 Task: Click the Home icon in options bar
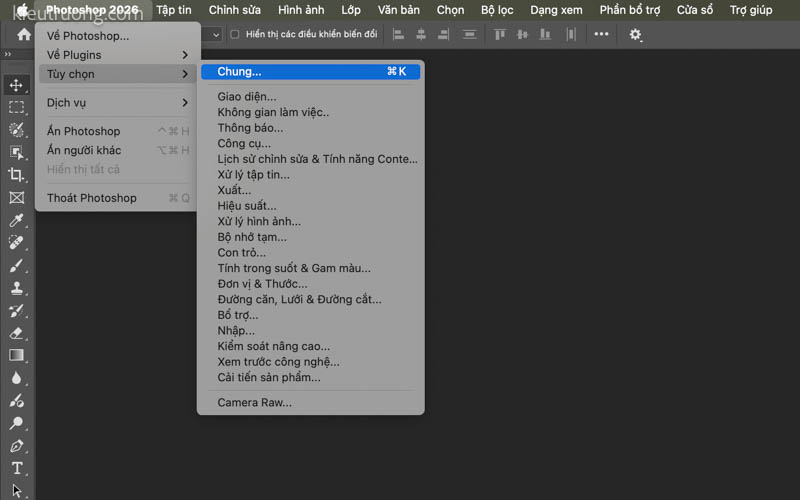pyautogui.click(x=23, y=34)
